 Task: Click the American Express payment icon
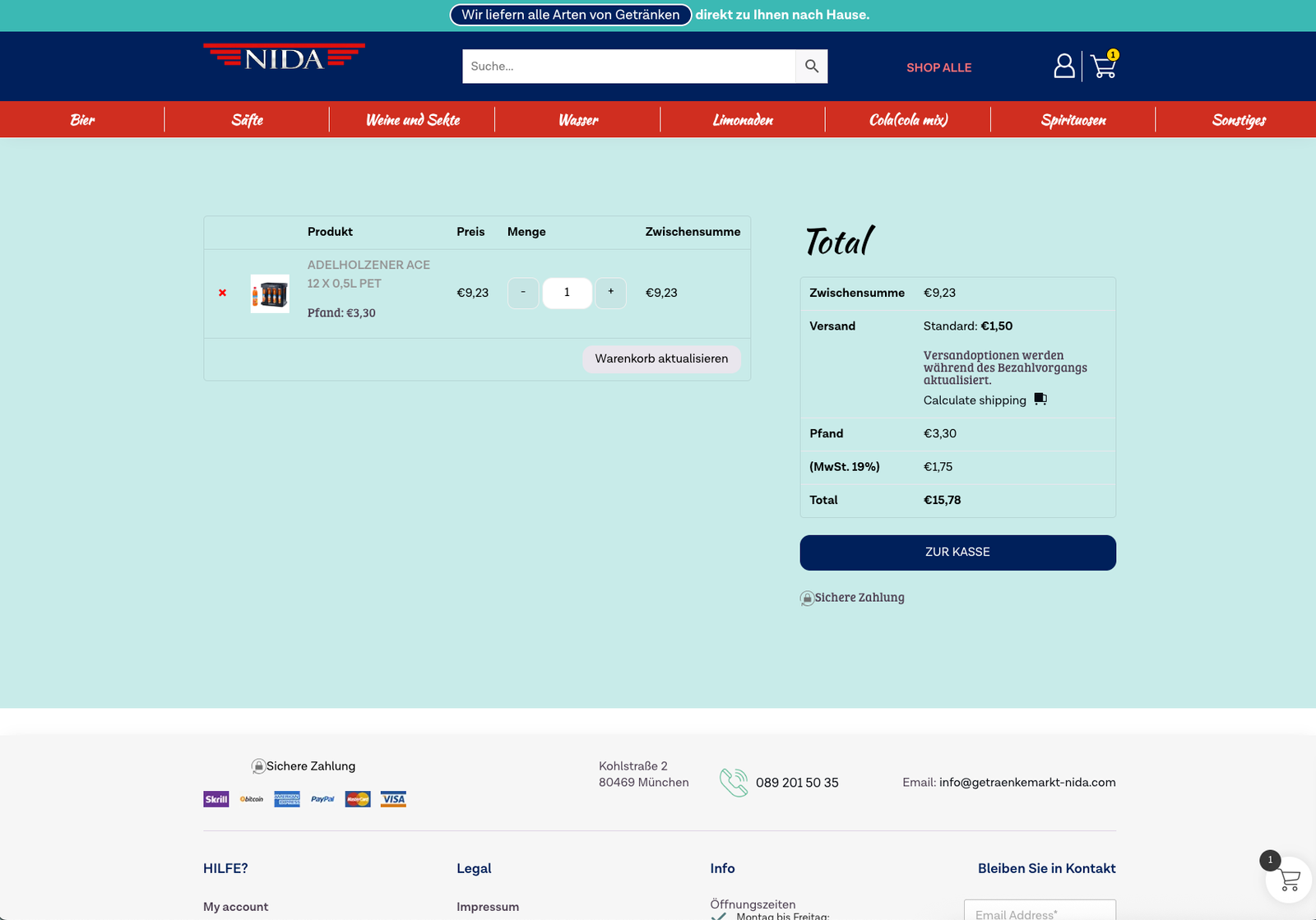[287, 799]
